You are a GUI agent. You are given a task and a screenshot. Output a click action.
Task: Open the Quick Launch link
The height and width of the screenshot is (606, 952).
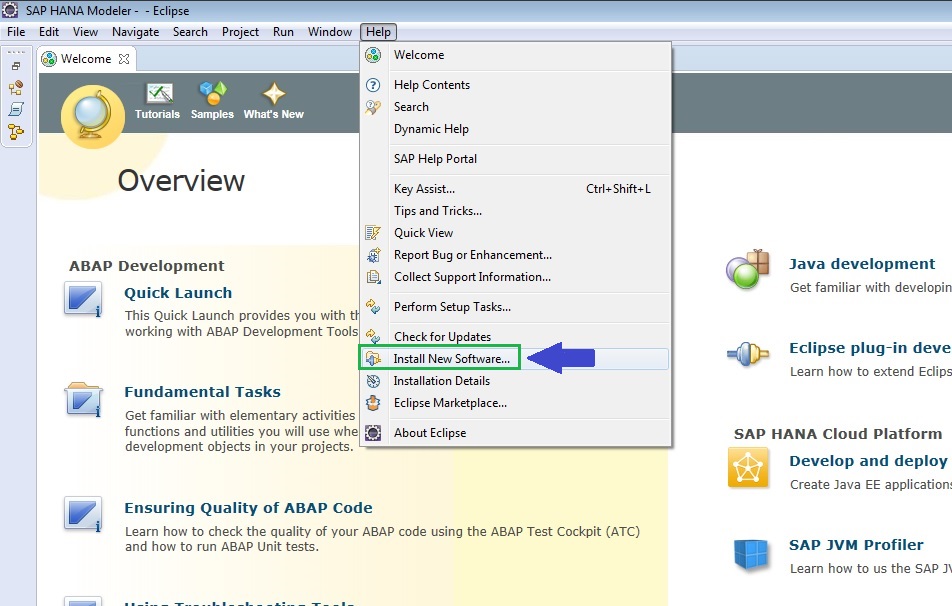pyautogui.click(x=178, y=293)
